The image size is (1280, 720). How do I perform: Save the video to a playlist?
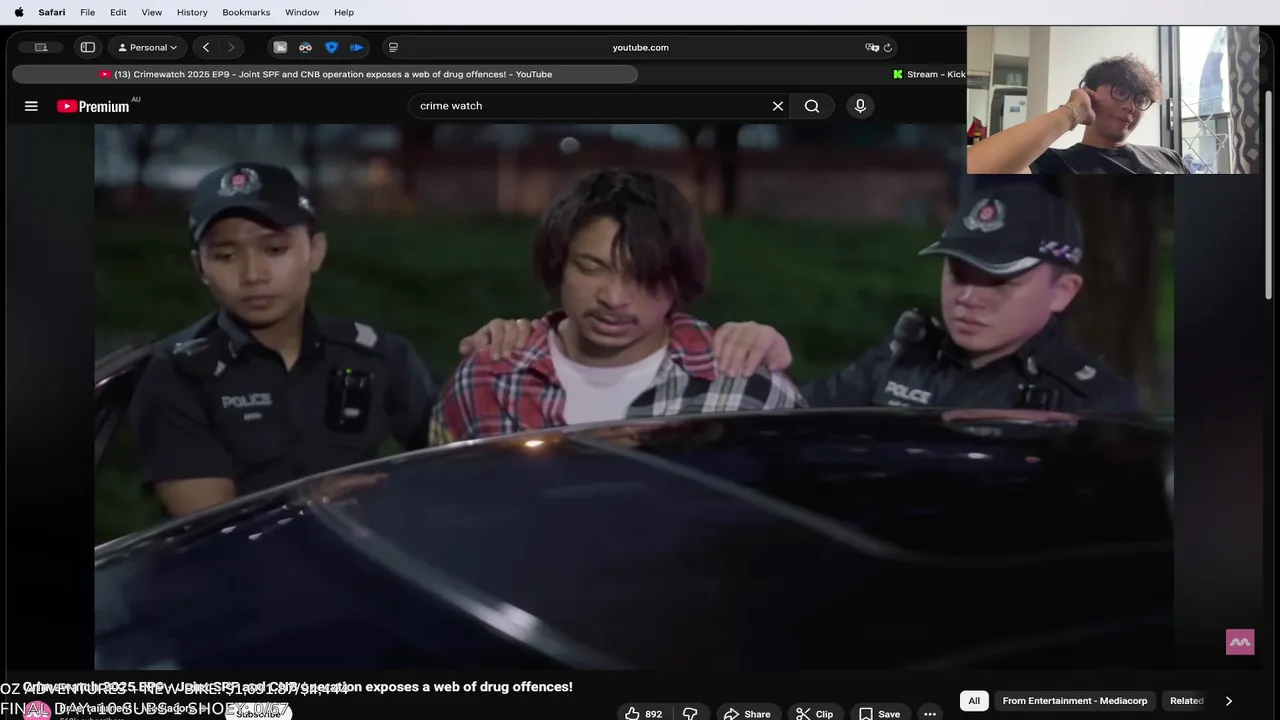pos(879,714)
